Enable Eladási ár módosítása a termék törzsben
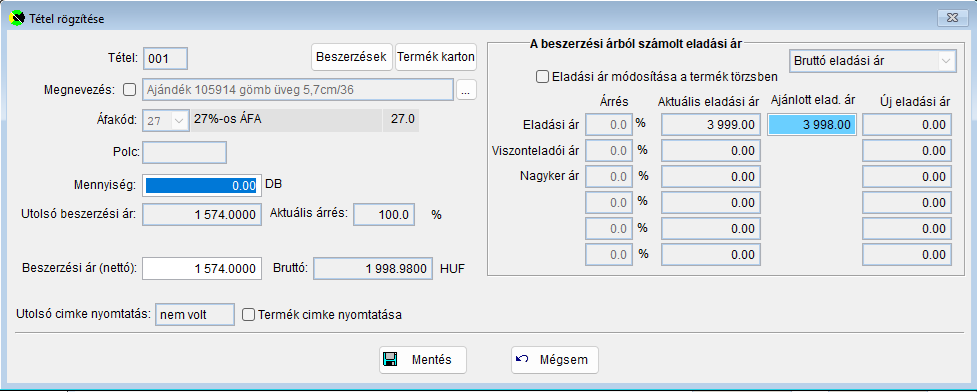Image resolution: width=977 pixels, height=392 pixels. click(x=542, y=77)
